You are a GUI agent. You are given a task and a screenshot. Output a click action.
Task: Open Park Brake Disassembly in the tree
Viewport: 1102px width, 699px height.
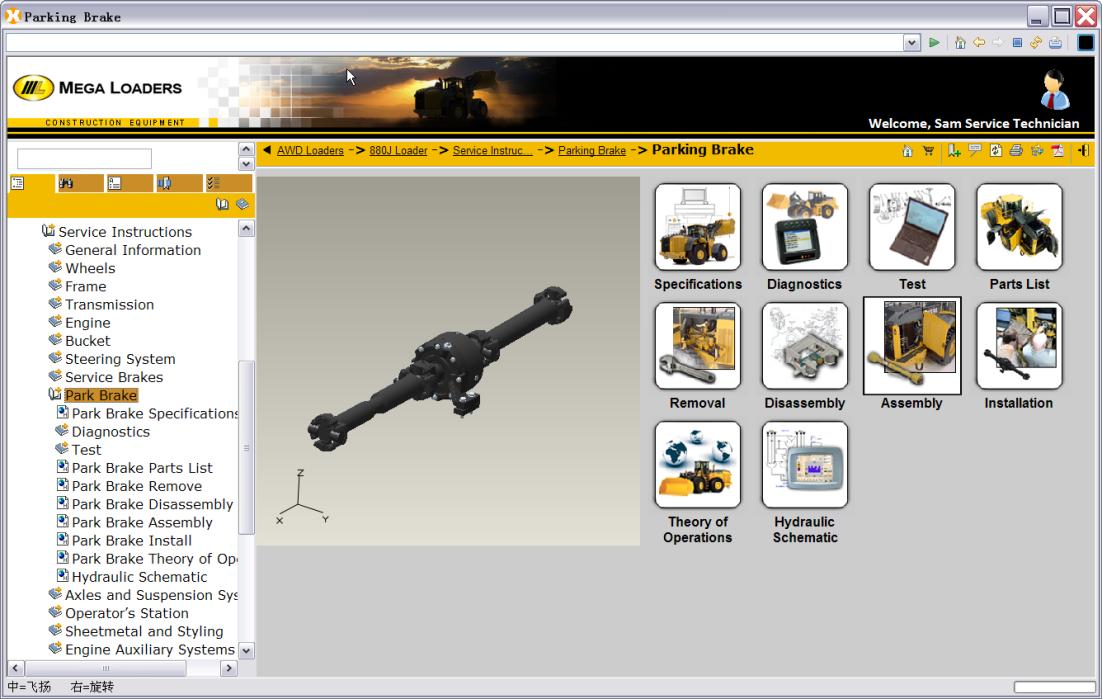click(x=153, y=504)
